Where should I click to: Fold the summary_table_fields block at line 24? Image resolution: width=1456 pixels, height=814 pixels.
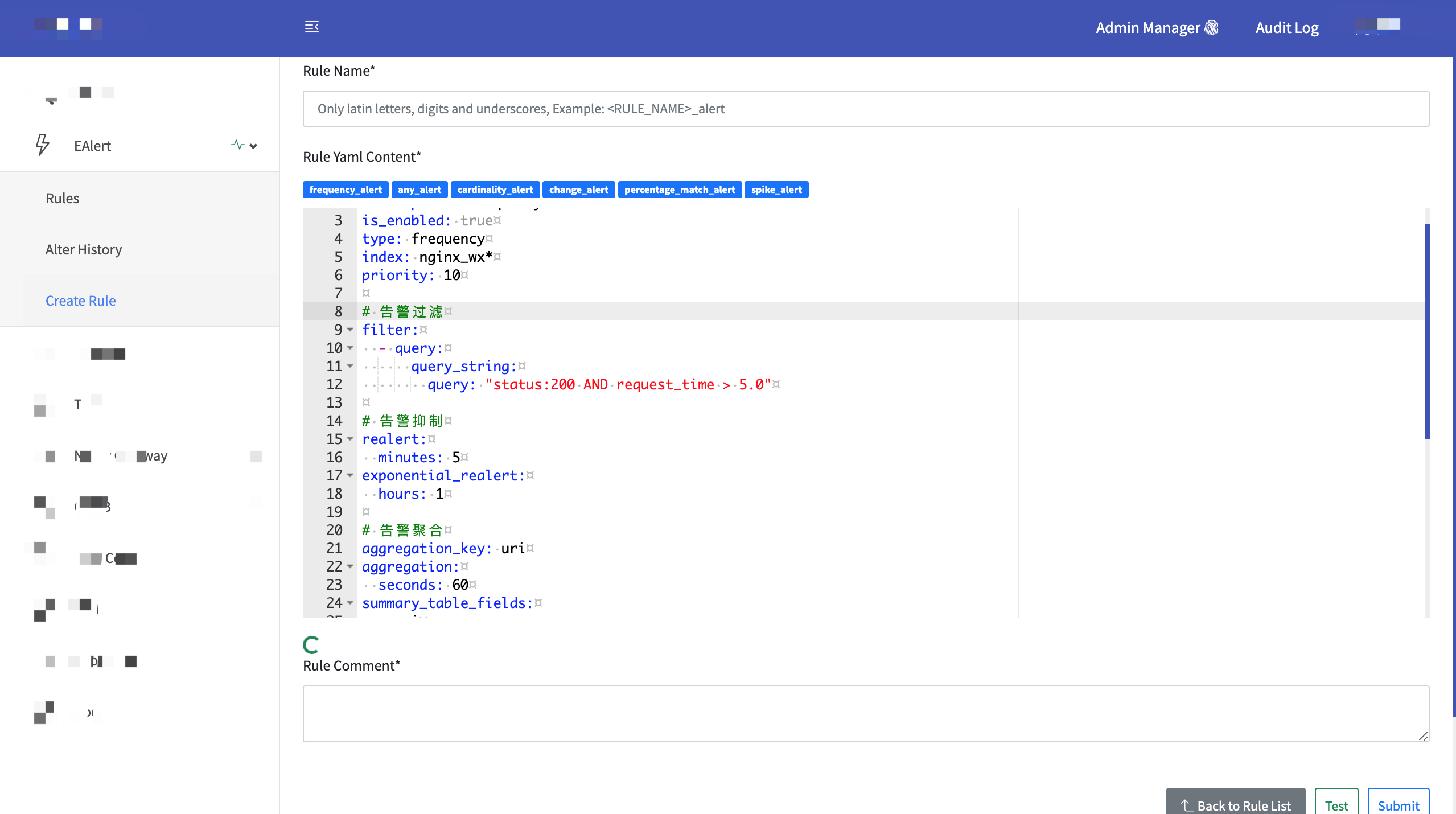(350, 603)
